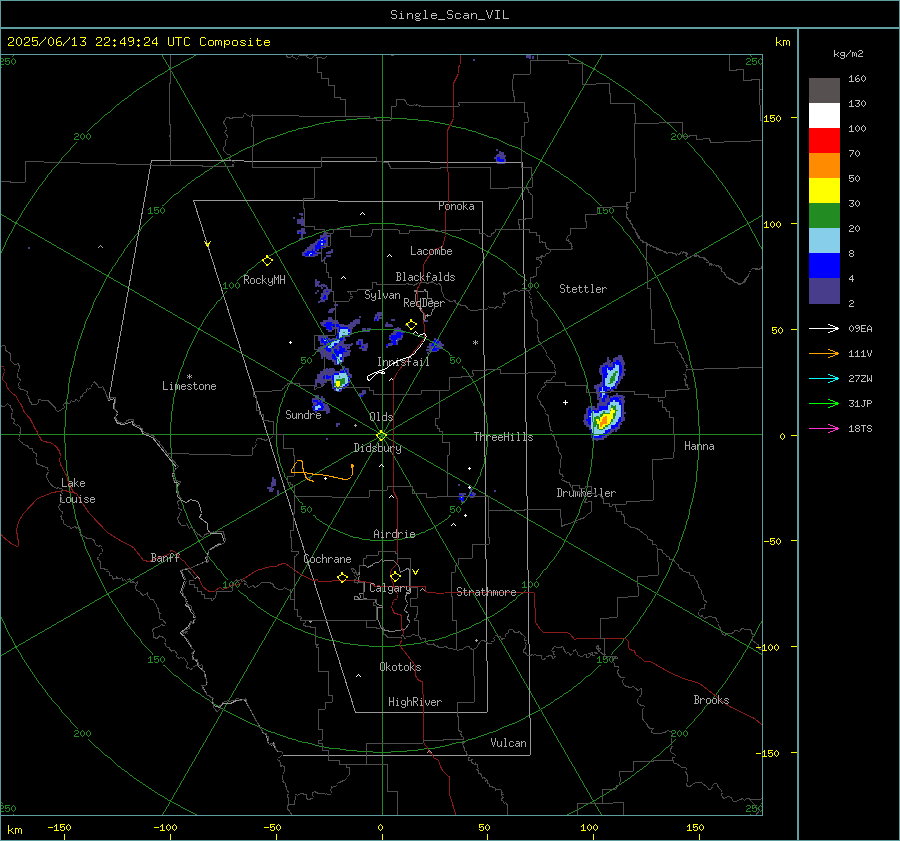Click the storm cell northwest of Lacombe
Viewport: 900px width, 841px height.
317,246
